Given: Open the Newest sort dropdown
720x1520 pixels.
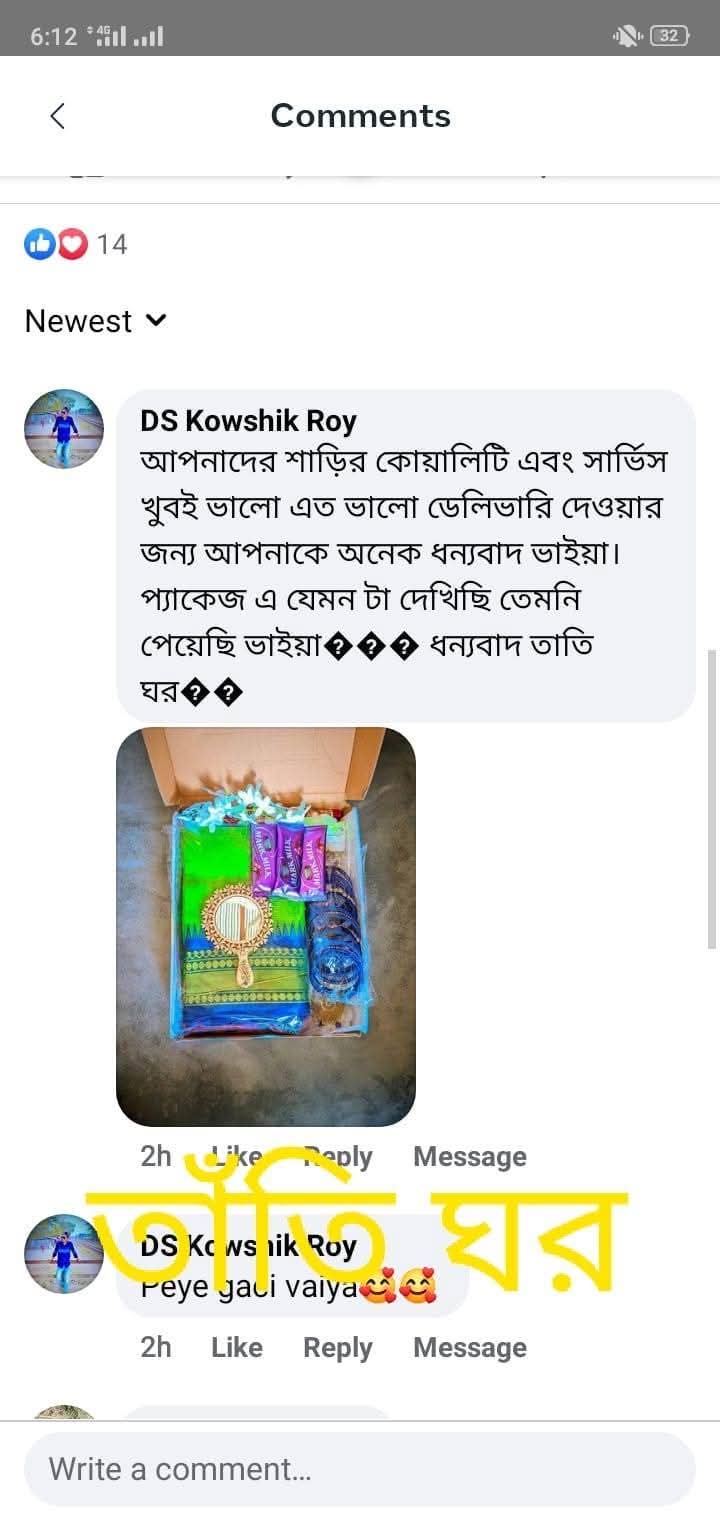Looking at the screenshot, I should (x=96, y=321).
